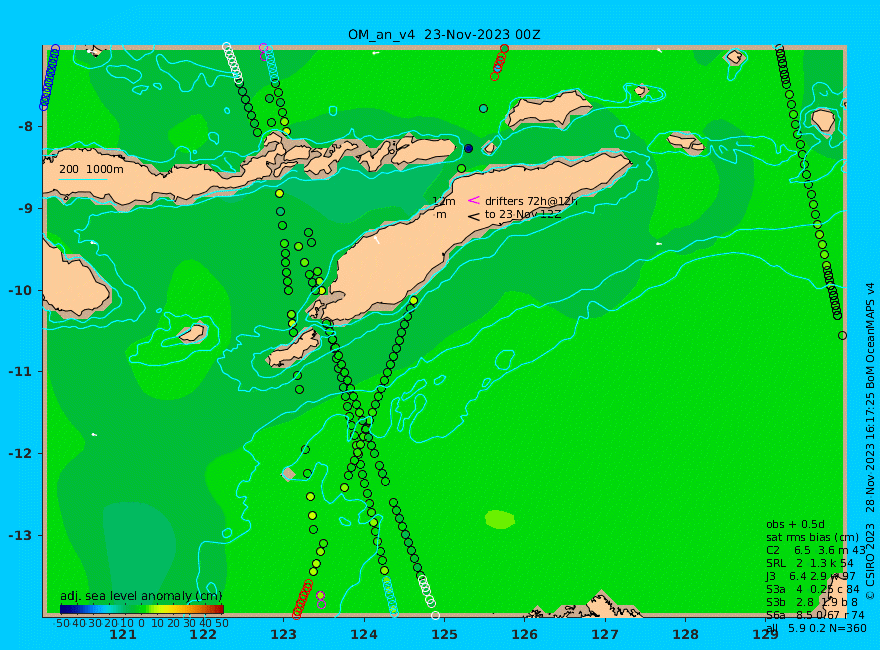The image size is (880, 650).
Task: Click the longitude axis label "127"
Action: pyautogui.click(x=605, y=635)
